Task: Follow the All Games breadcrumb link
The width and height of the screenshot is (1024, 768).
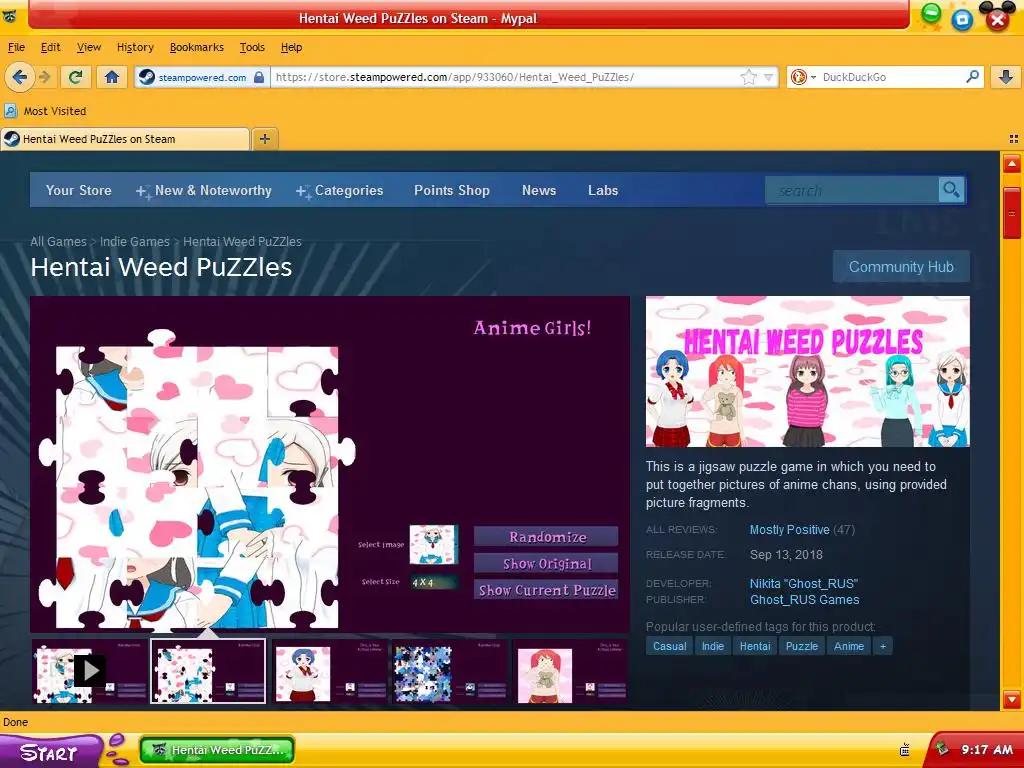Action: 58,242
